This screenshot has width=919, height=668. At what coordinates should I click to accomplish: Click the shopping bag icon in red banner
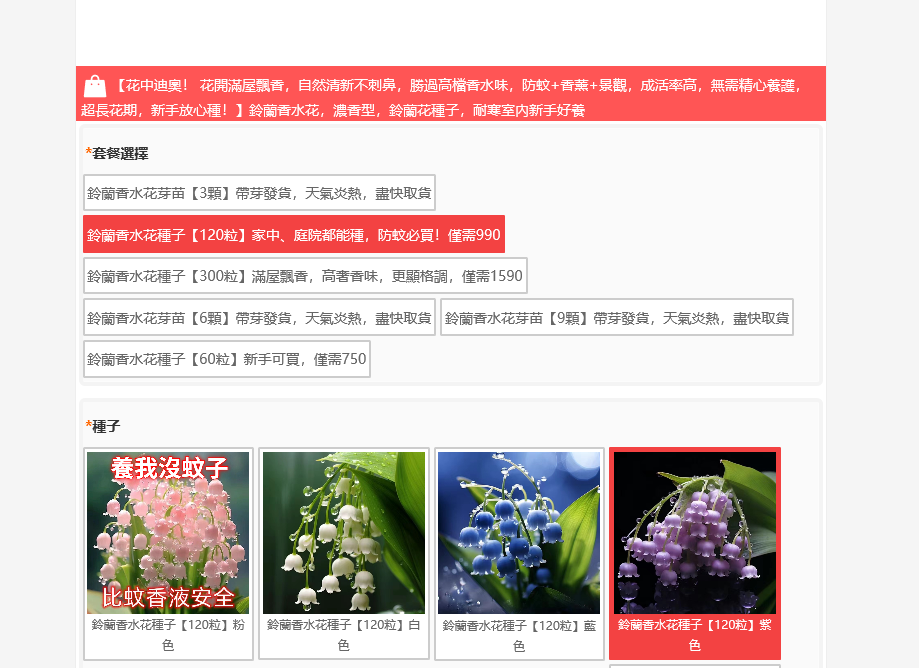(95, 85)
